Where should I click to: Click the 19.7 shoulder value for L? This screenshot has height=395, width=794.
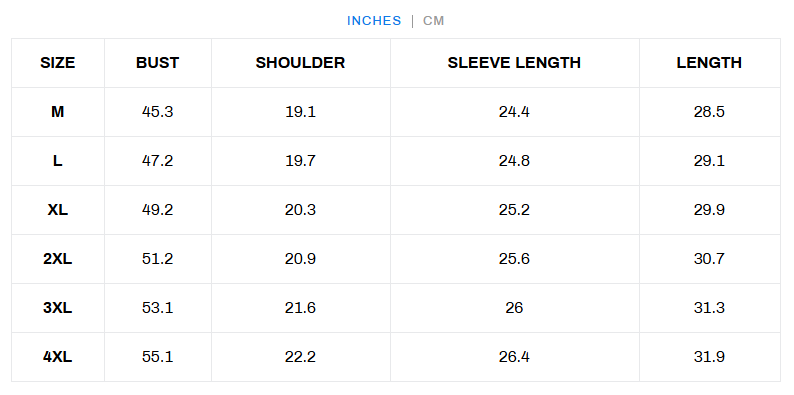[x=300, y=161]
